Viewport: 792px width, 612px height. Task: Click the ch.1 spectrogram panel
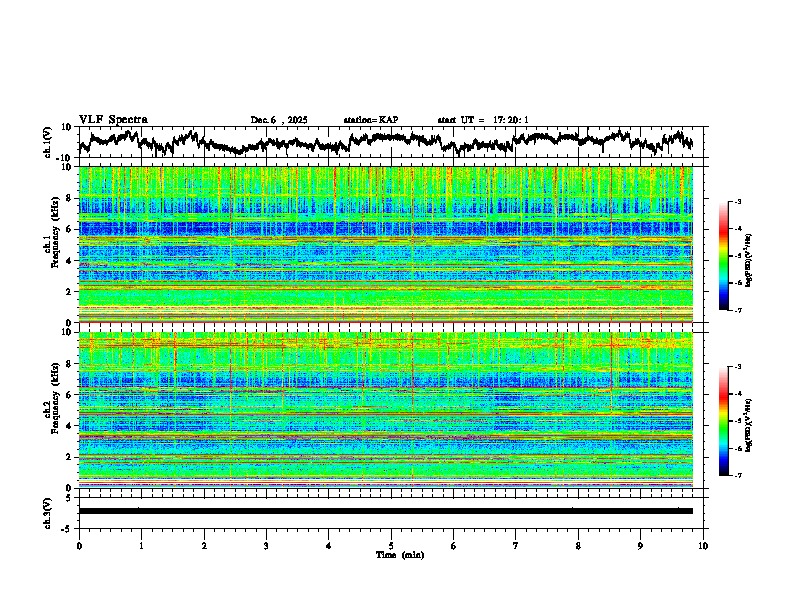386,244
